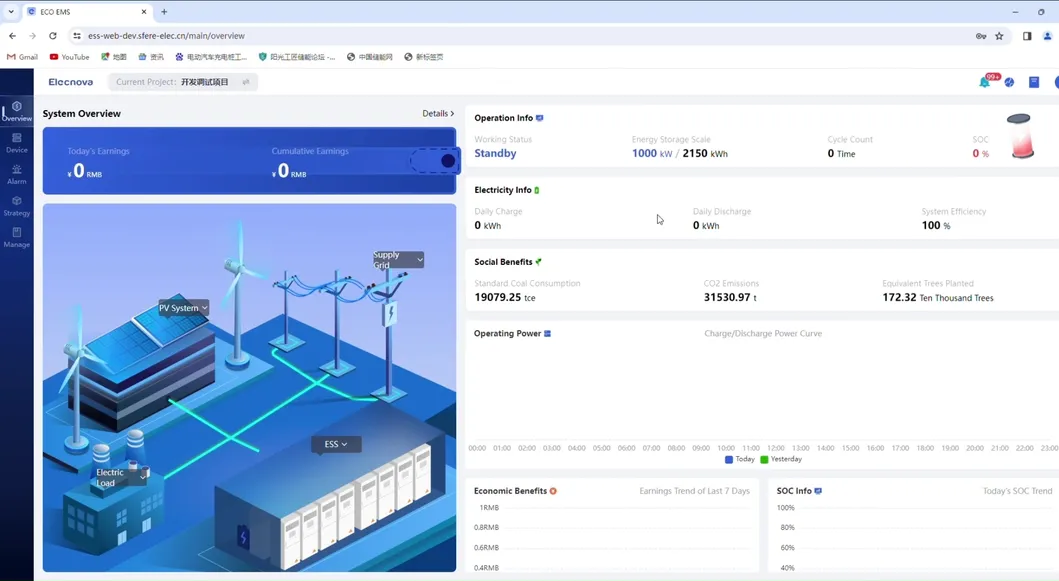Open the Manage section in sidebar

(16, 239)
